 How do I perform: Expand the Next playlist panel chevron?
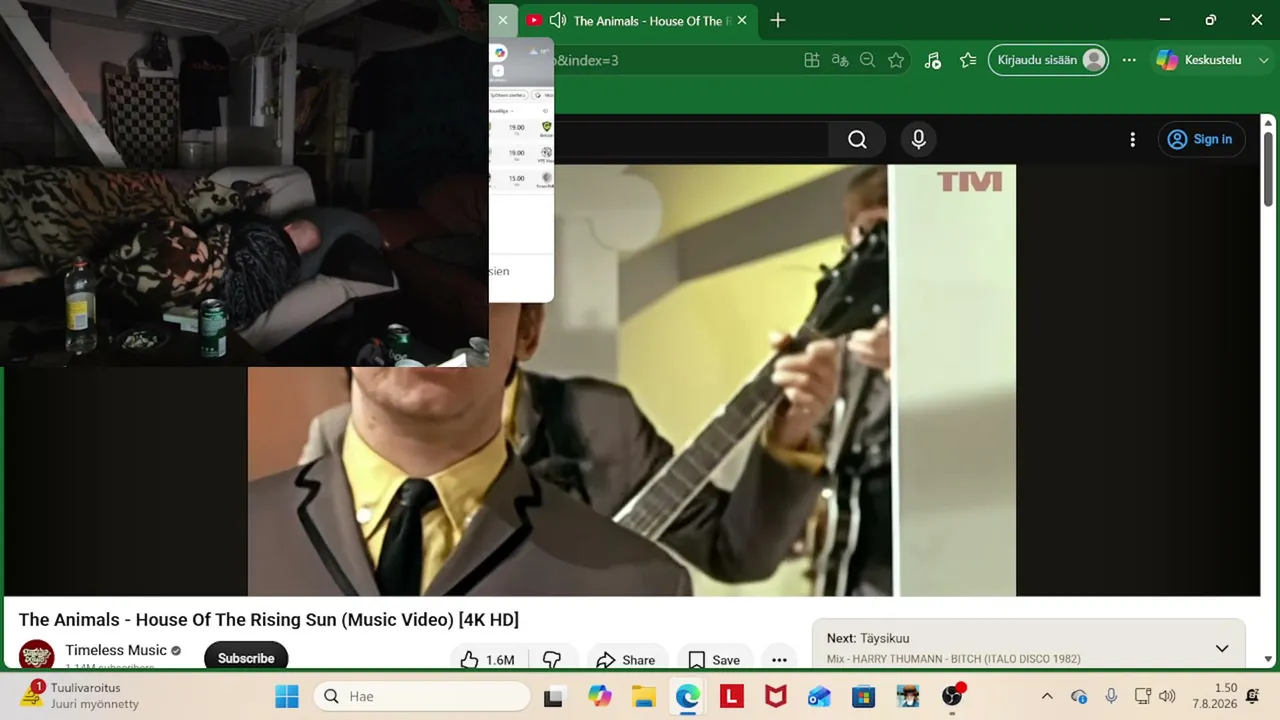[x=1222, y=648]
